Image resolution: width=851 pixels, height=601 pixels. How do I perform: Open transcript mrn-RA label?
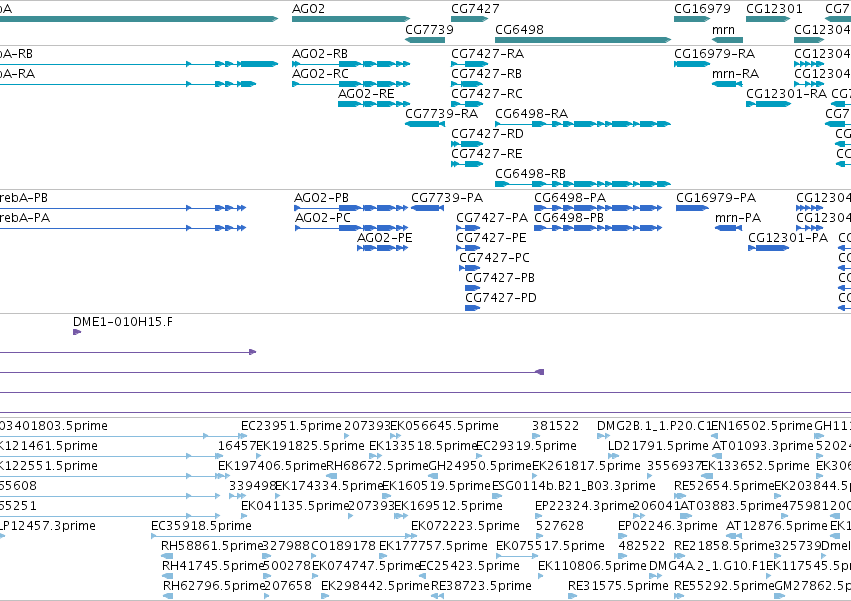735,74
